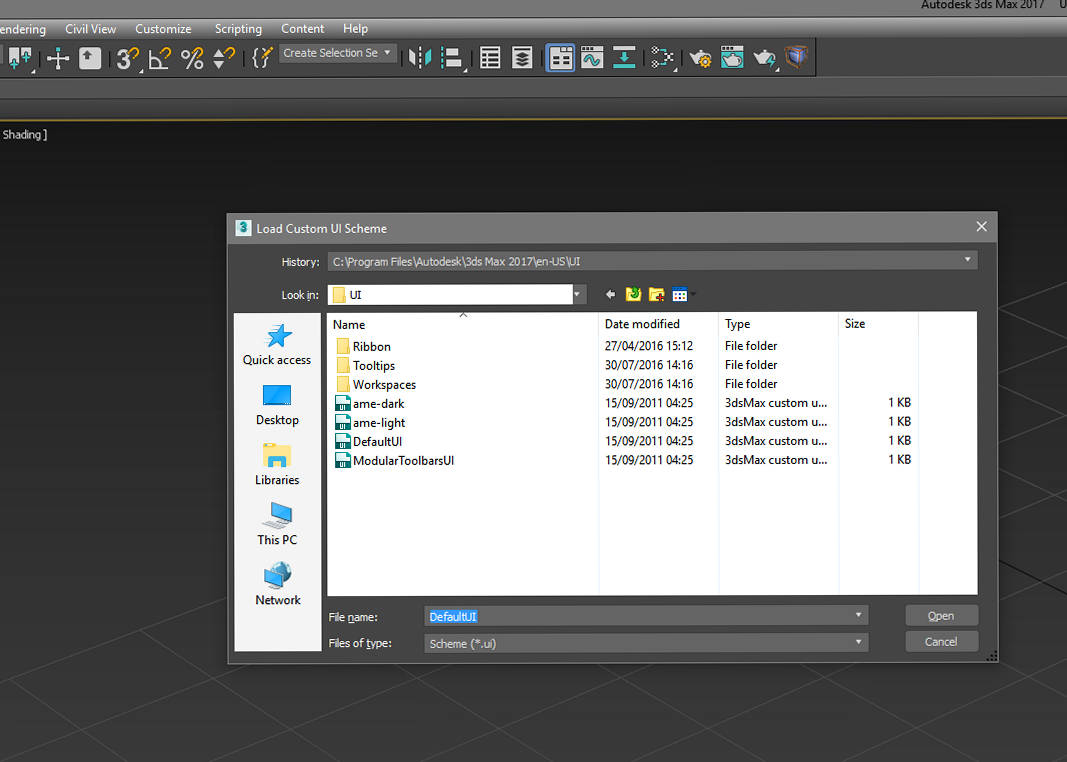Click the Mirror tool icon
1067x762 pixels.
pos(420,58)
